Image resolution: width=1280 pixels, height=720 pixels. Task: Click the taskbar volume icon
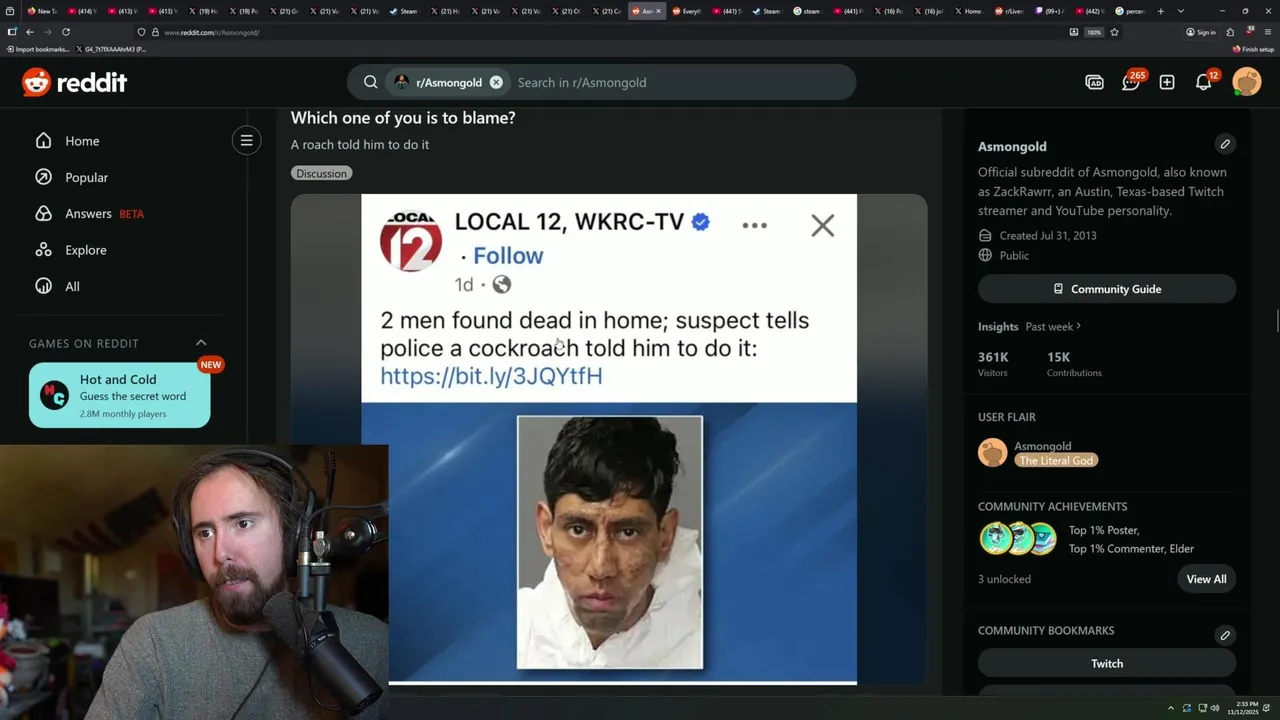pos(1215,708)
